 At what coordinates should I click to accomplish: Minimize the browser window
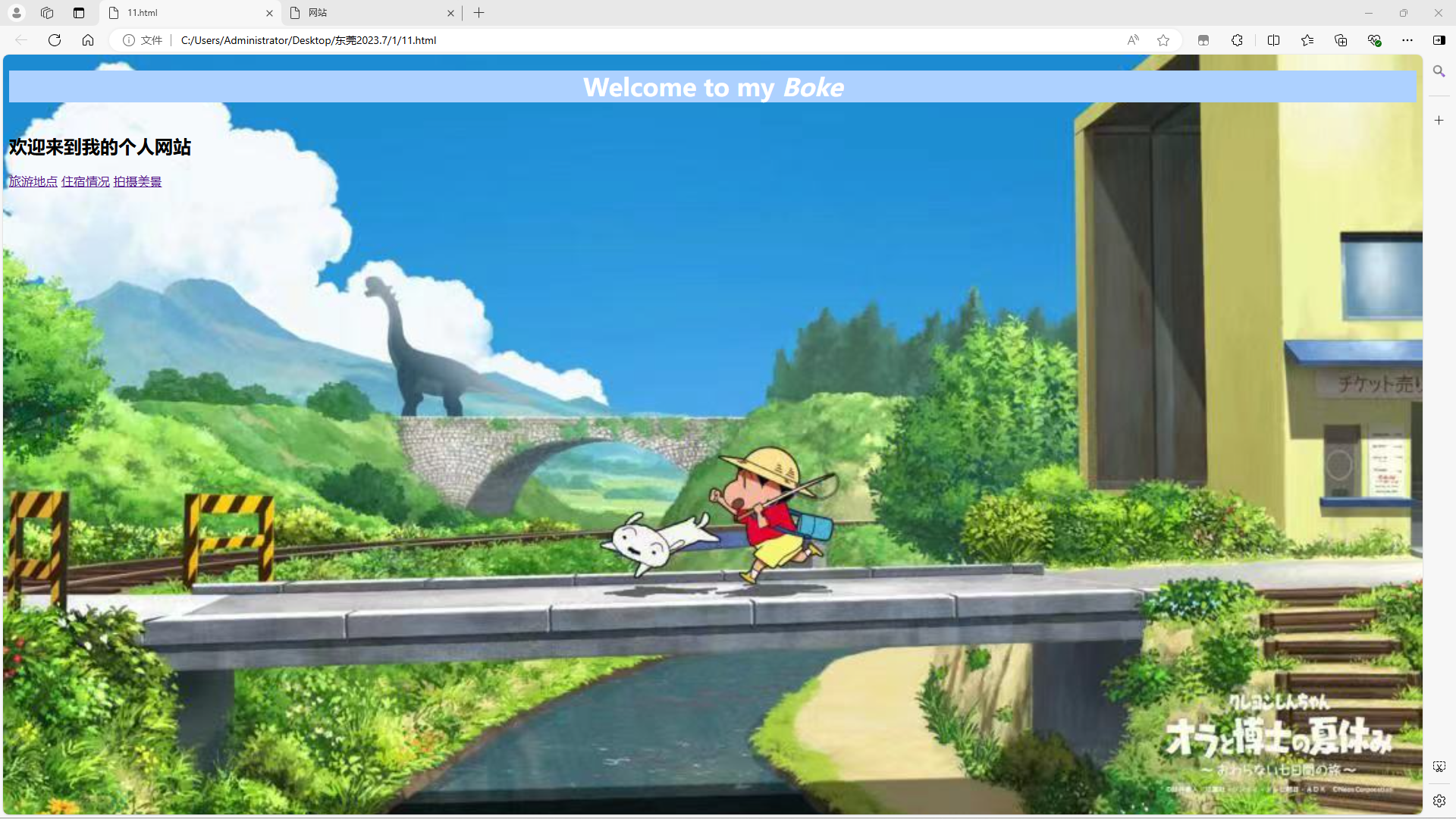click(x=1369, y=13)
